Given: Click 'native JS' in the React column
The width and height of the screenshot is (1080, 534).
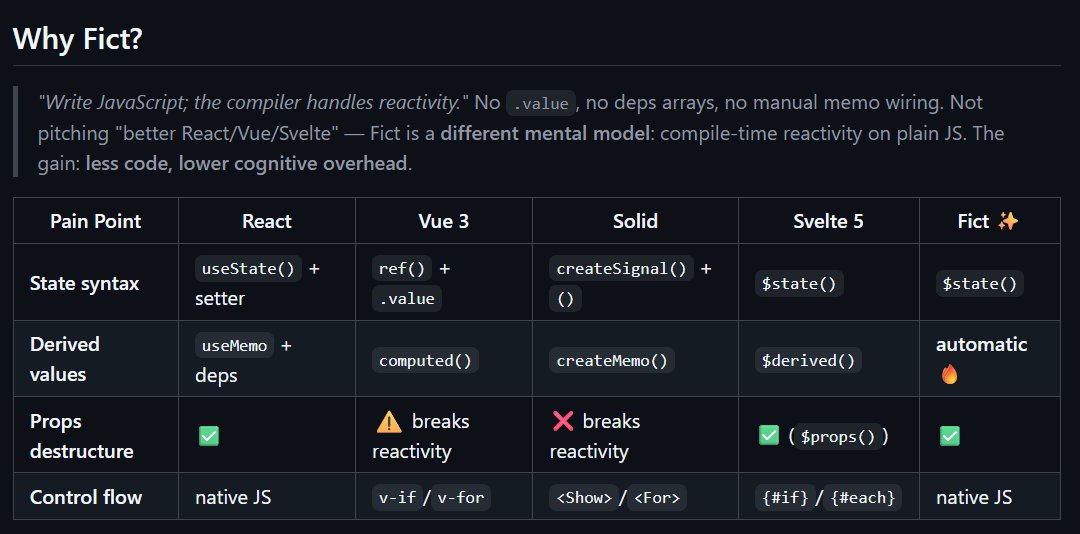Looking at the screenshot, I should 232,497.
